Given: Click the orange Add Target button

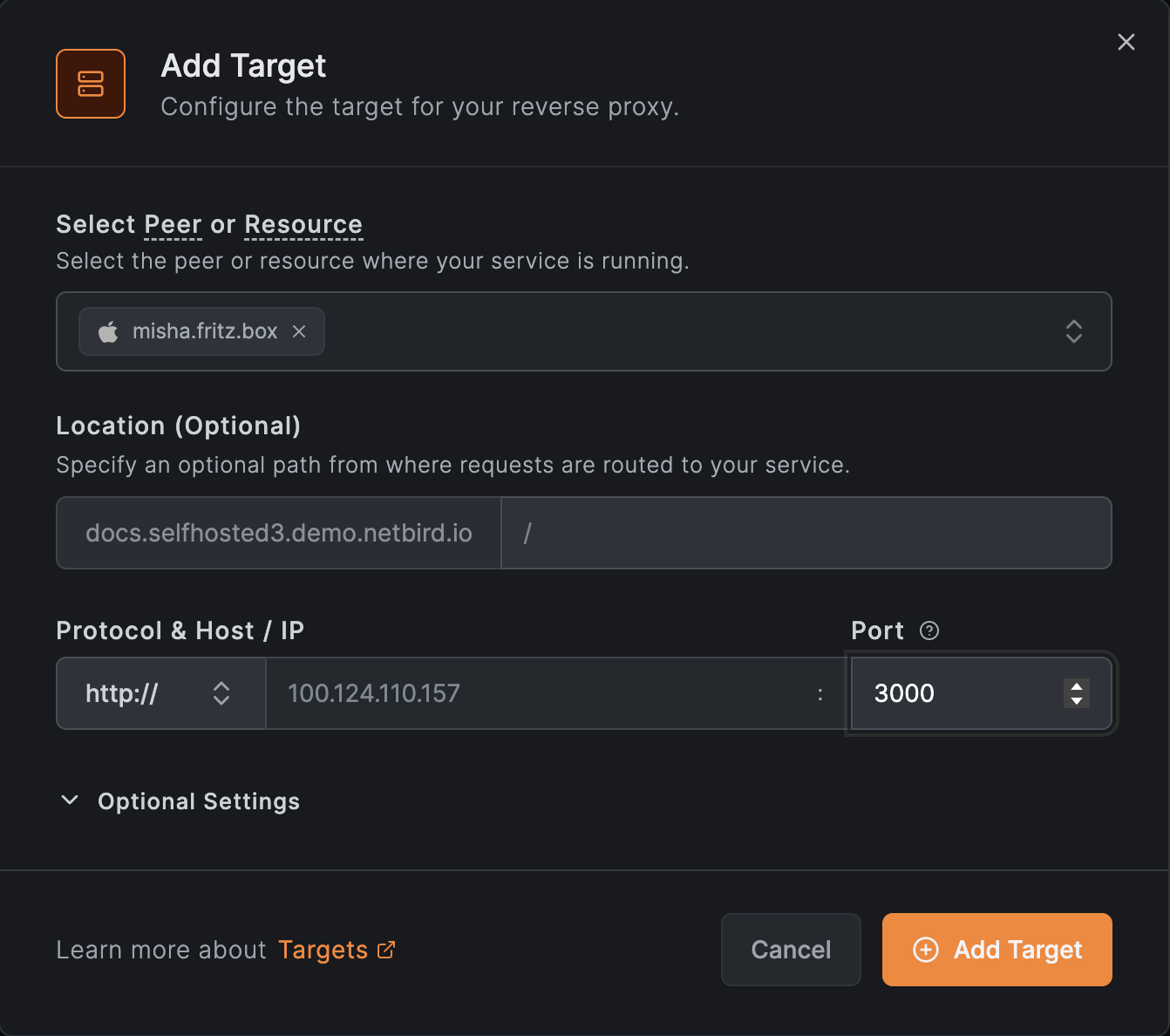Looking at the screenshot, I should coord(997,950).
